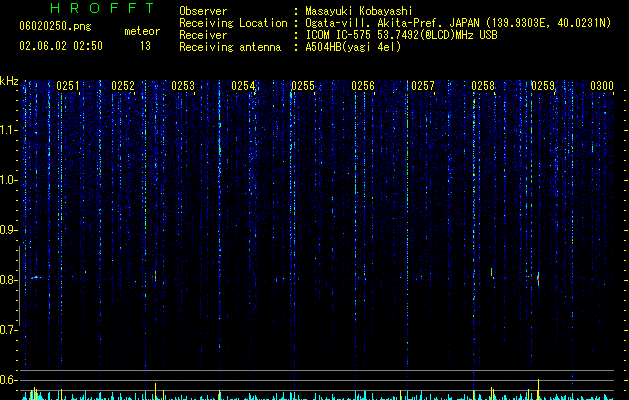Click the 0.9 kHz axis tick label

pos(9,230)
